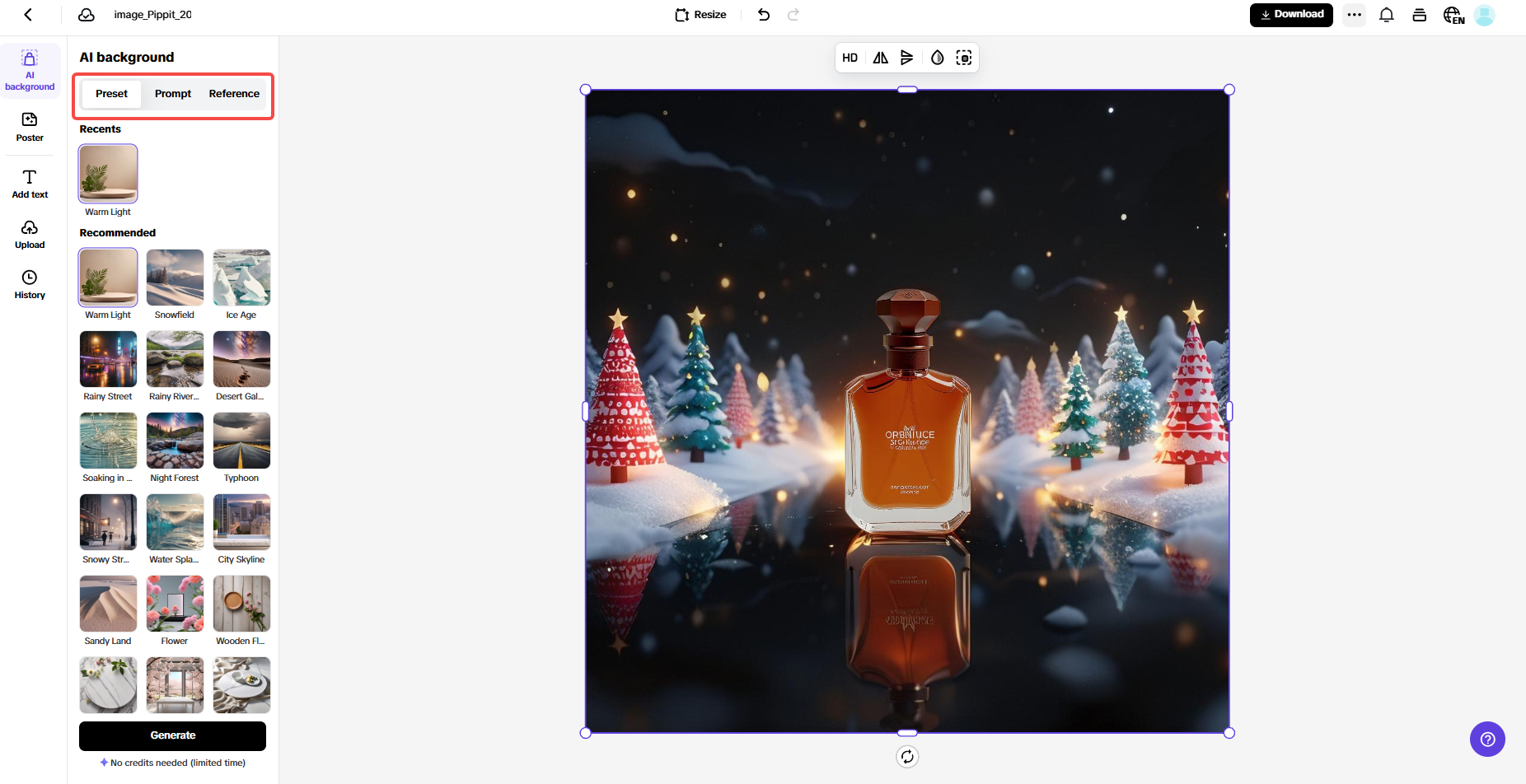Open the Resize options at the top

point(700,14)
